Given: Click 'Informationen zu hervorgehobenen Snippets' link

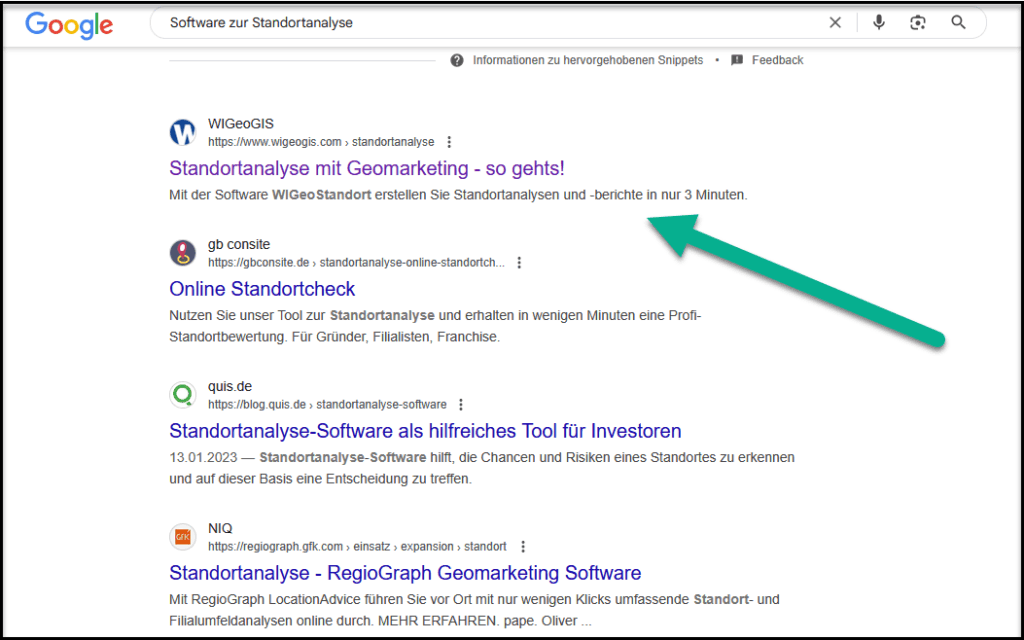Looking at the screenshot, I should [588, 60].
